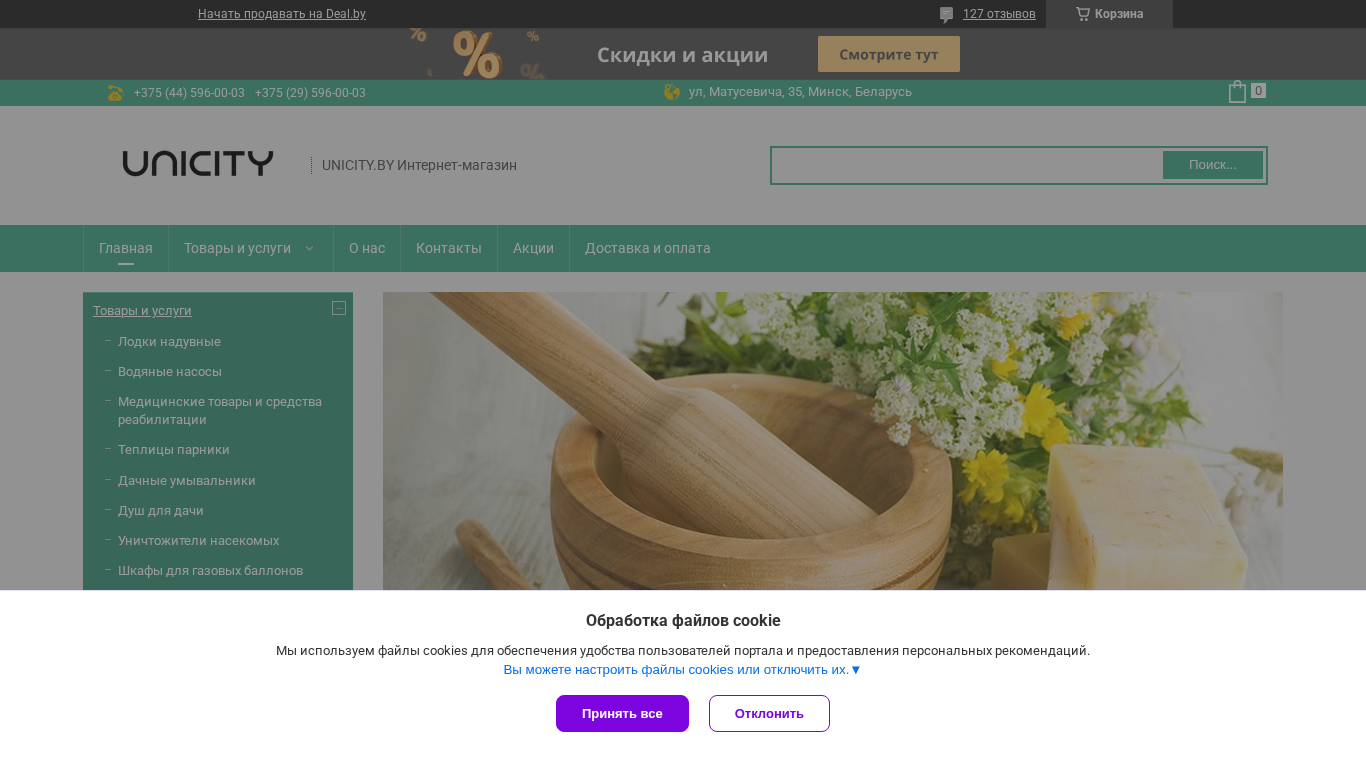Click the telephone icon beside phone numbers

[115, 93]
